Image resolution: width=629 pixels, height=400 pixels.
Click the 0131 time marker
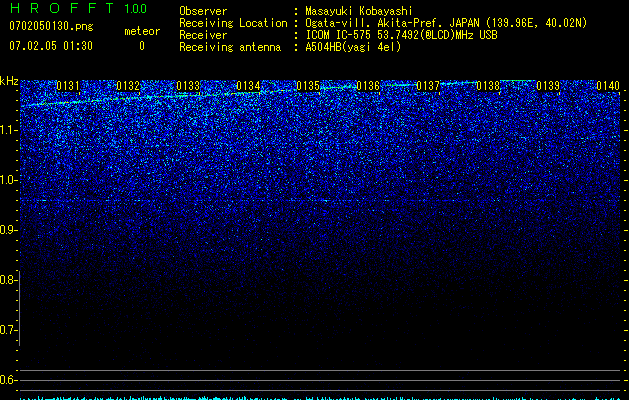[x=68, y=86]
